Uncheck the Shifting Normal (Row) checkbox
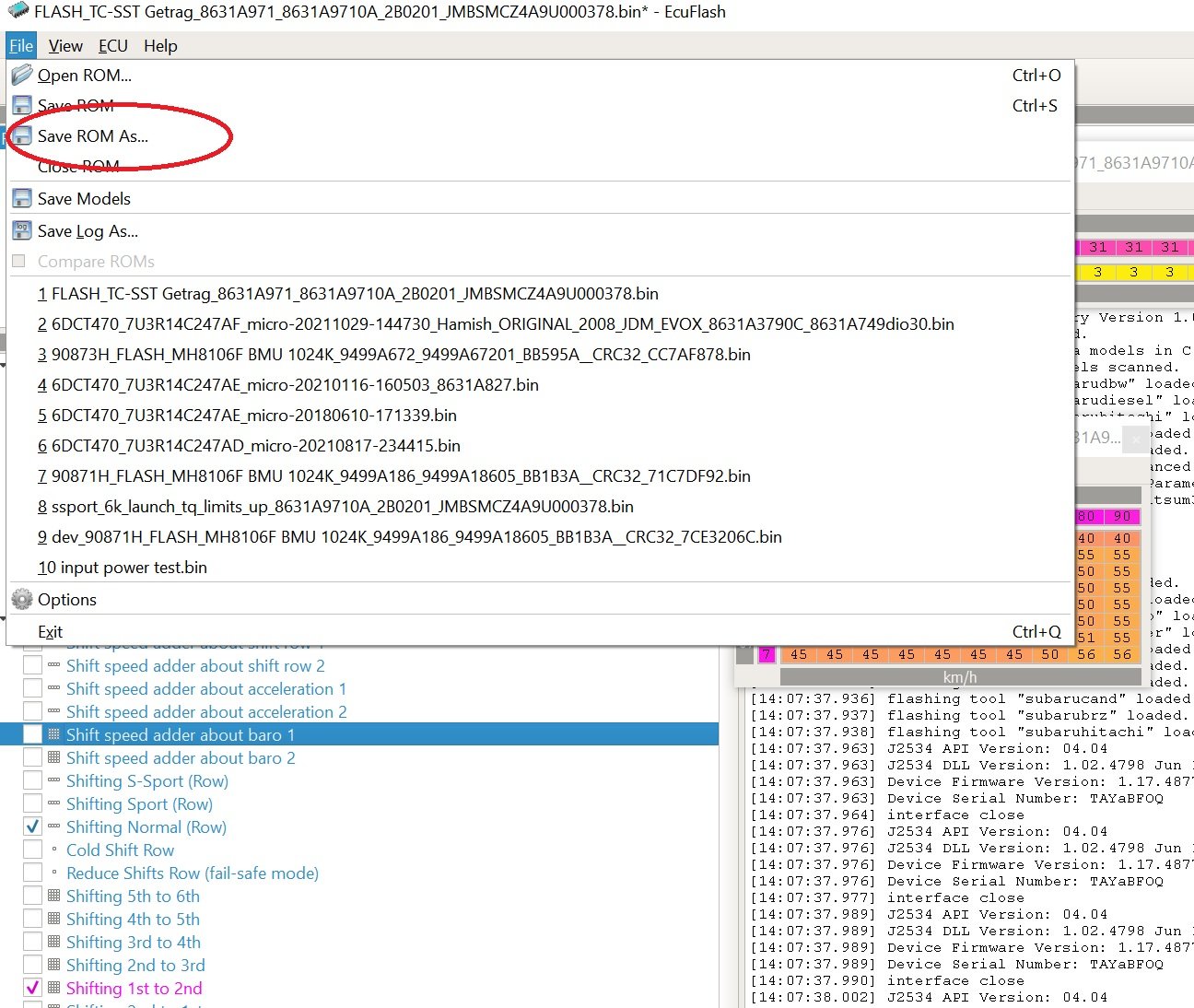1194x1008 pixels. coord(32,826)
